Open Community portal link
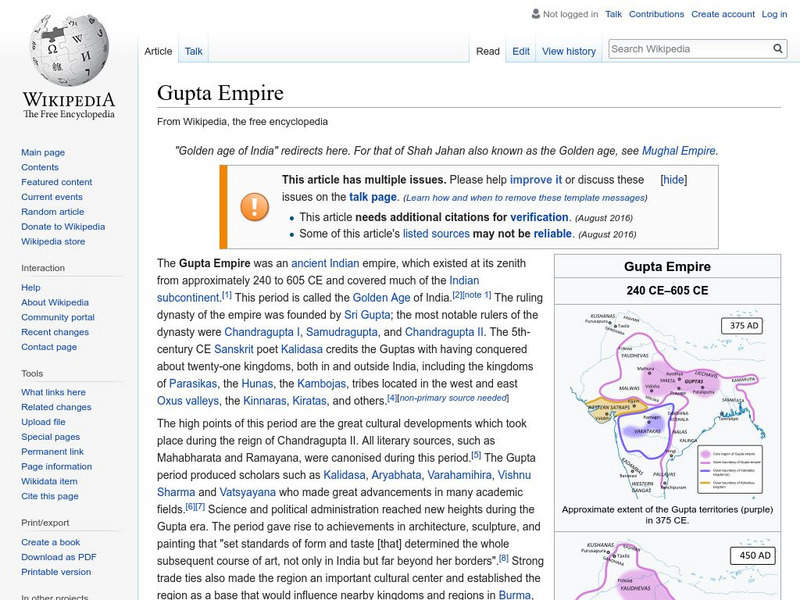Screen dimensions: 800x600 tap(58, 317)
